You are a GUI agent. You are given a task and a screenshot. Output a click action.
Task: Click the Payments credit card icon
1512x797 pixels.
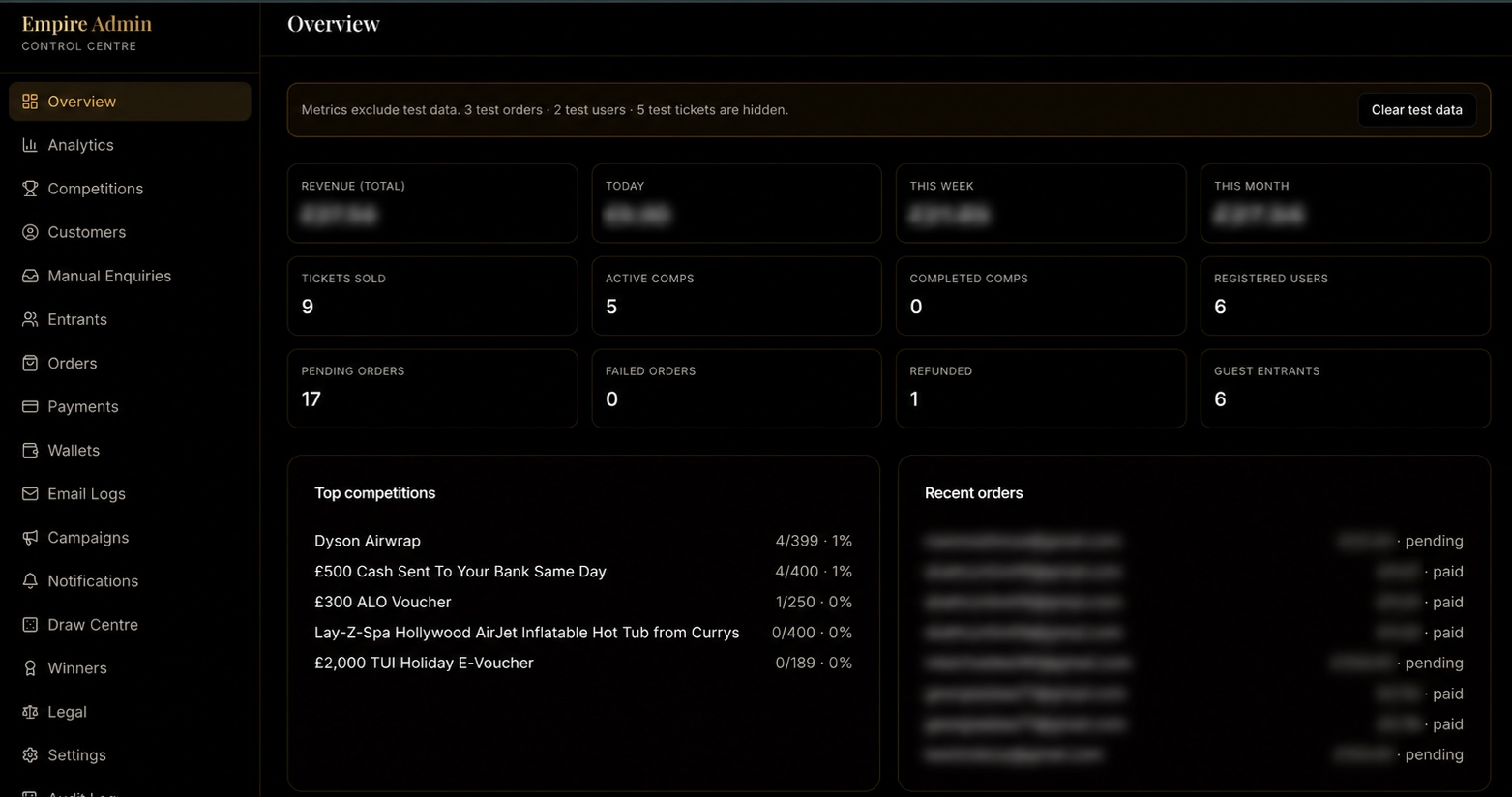pyautogui.click(x=30, y=406)
